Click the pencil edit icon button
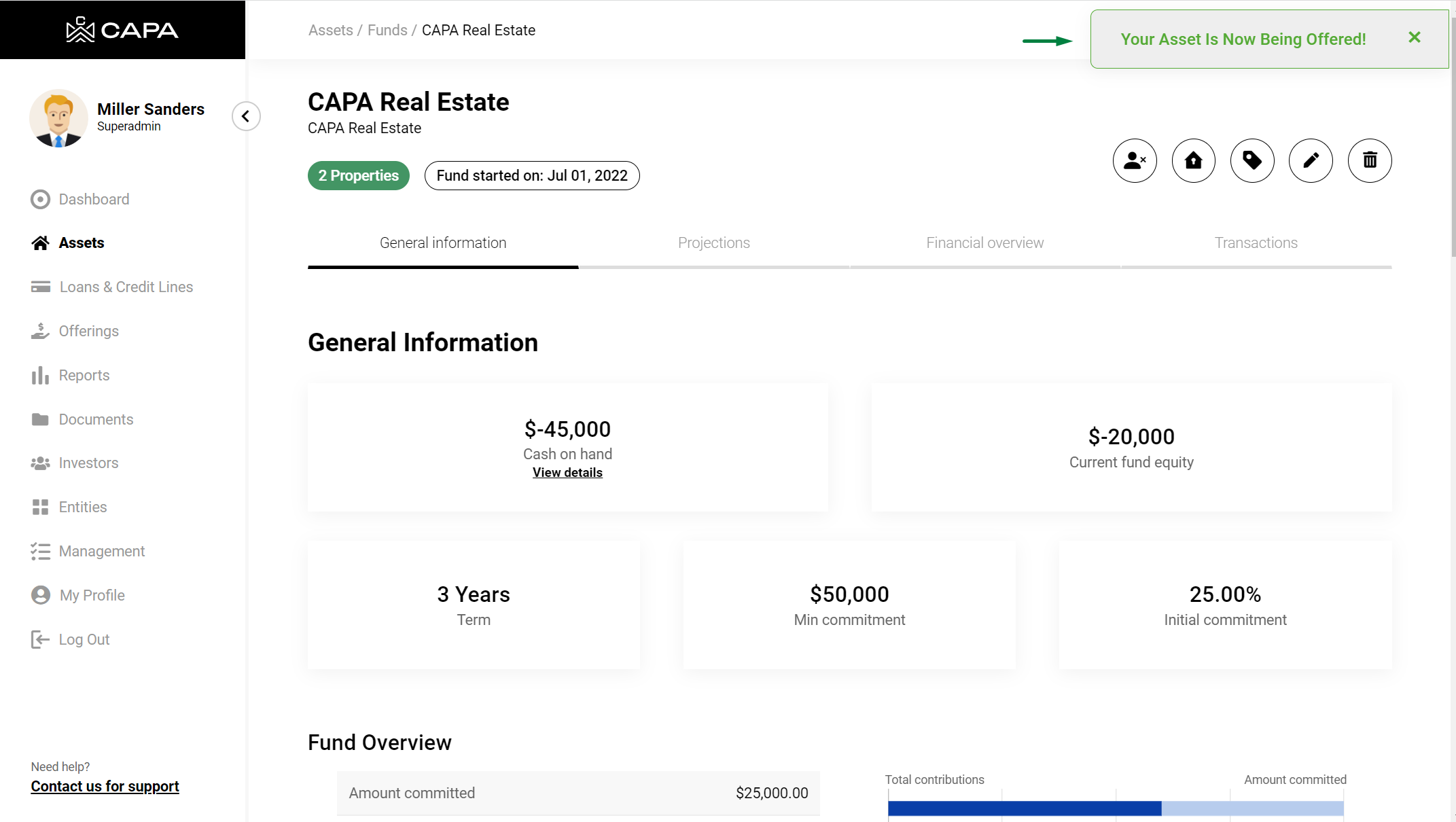The height and width of the screenshot is (822, 1456). (1311, 161)
